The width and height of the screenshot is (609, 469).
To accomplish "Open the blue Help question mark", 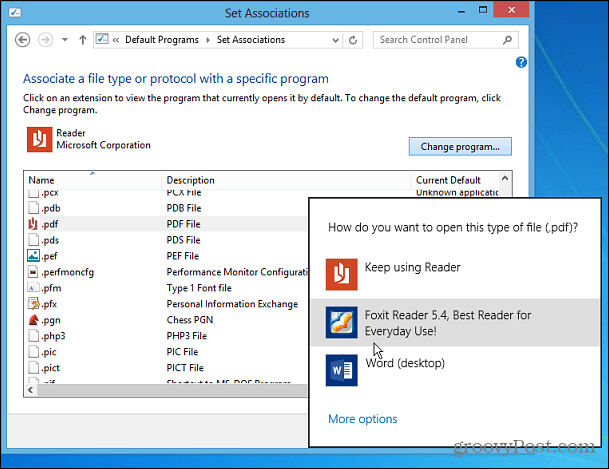I will pyautogui.click(x=521, y=62).
